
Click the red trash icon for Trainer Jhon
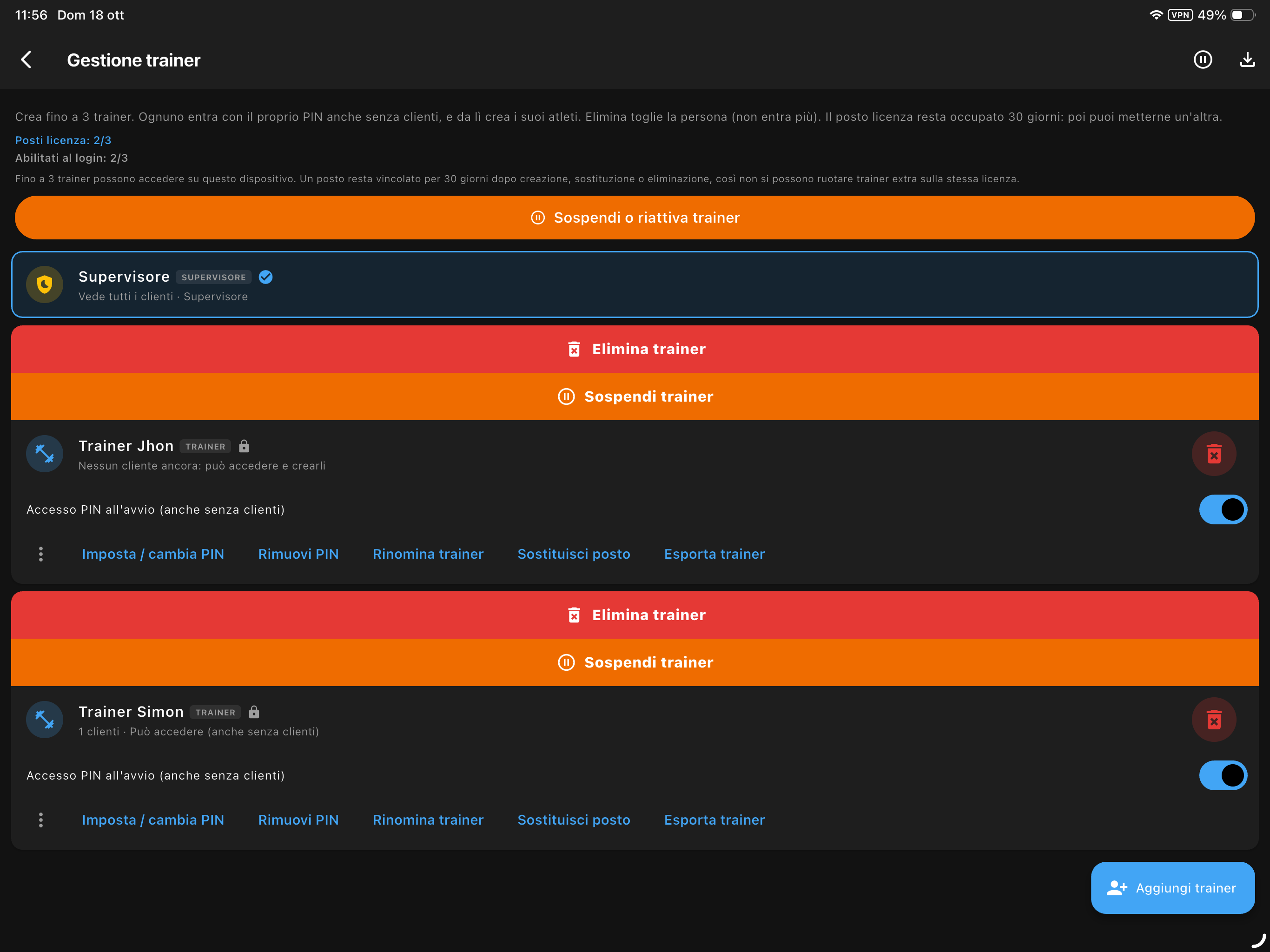click(x=1214, y=454)
